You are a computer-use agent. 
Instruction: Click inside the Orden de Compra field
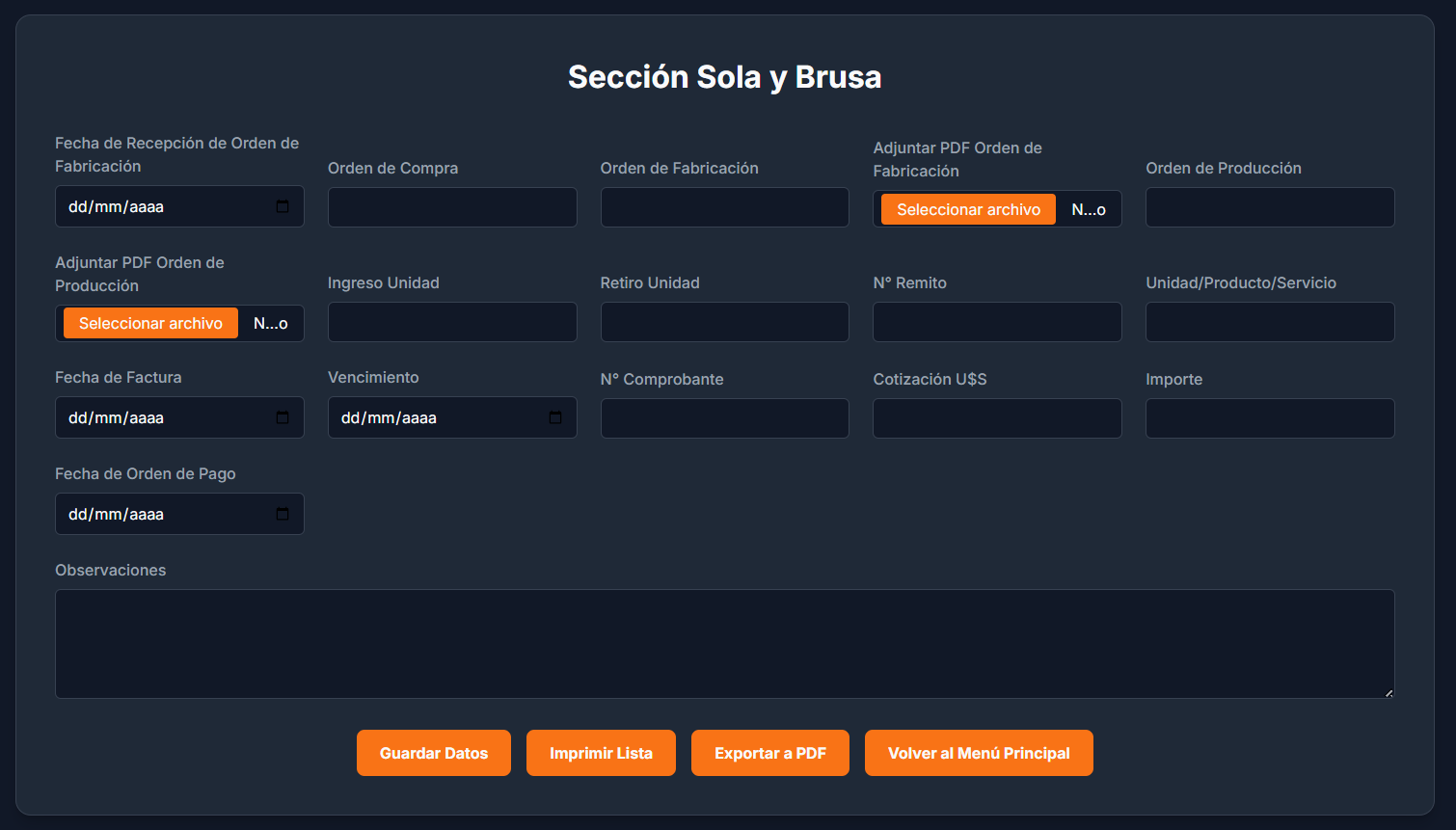452,206
